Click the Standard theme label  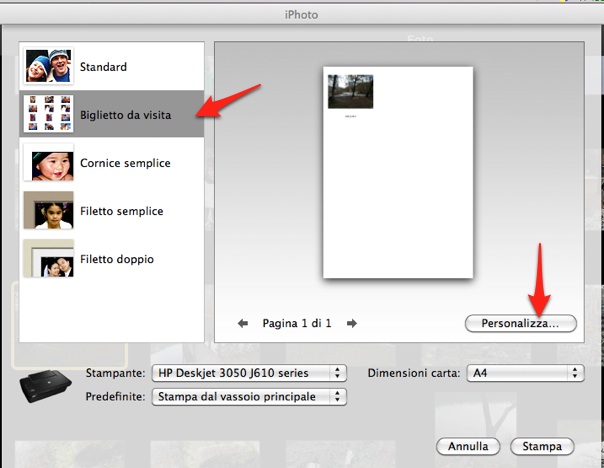point(103,67)
